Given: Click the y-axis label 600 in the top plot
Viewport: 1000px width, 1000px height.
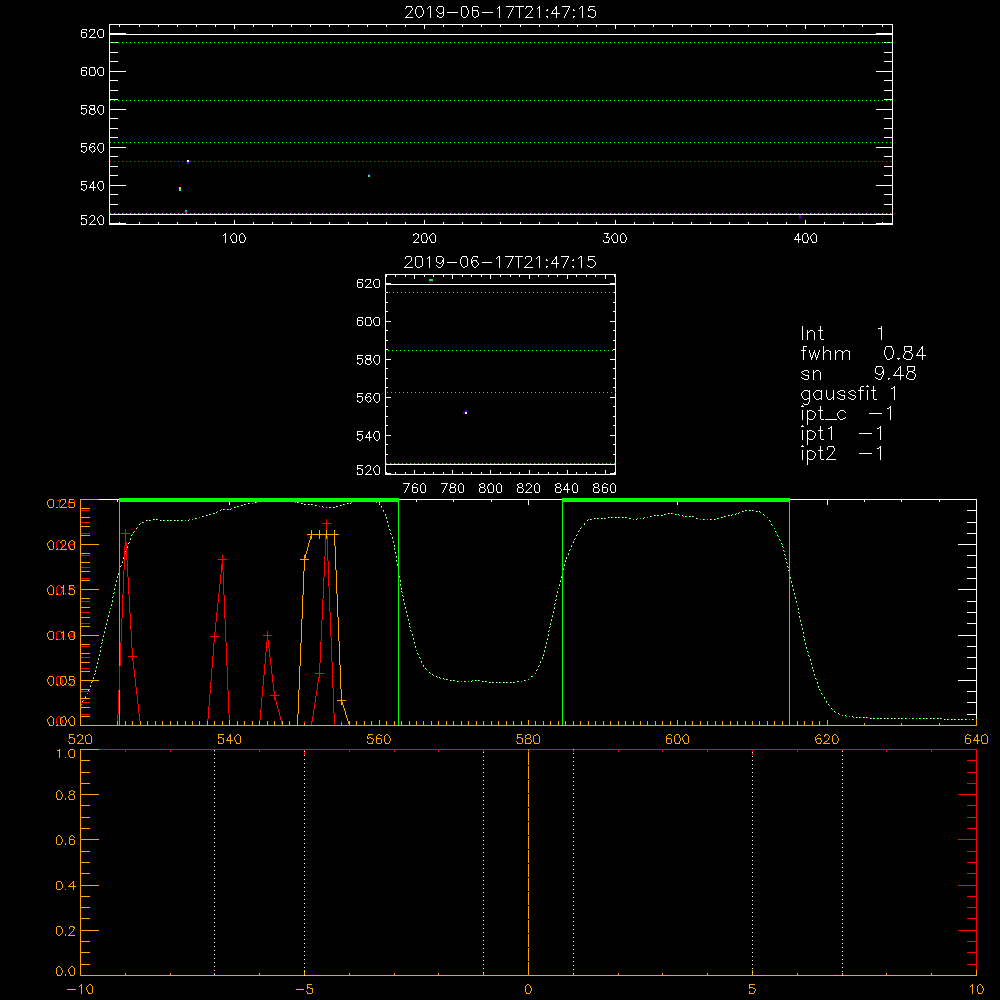Looking at the screenshot, I should pos(92,71).
